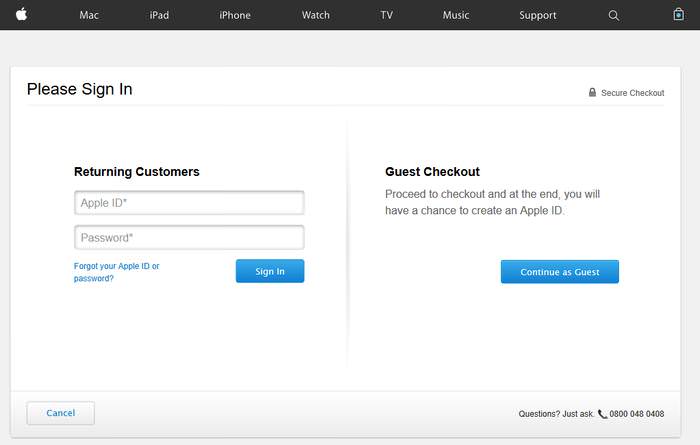Select iPhone in the navigation bar

235,15
